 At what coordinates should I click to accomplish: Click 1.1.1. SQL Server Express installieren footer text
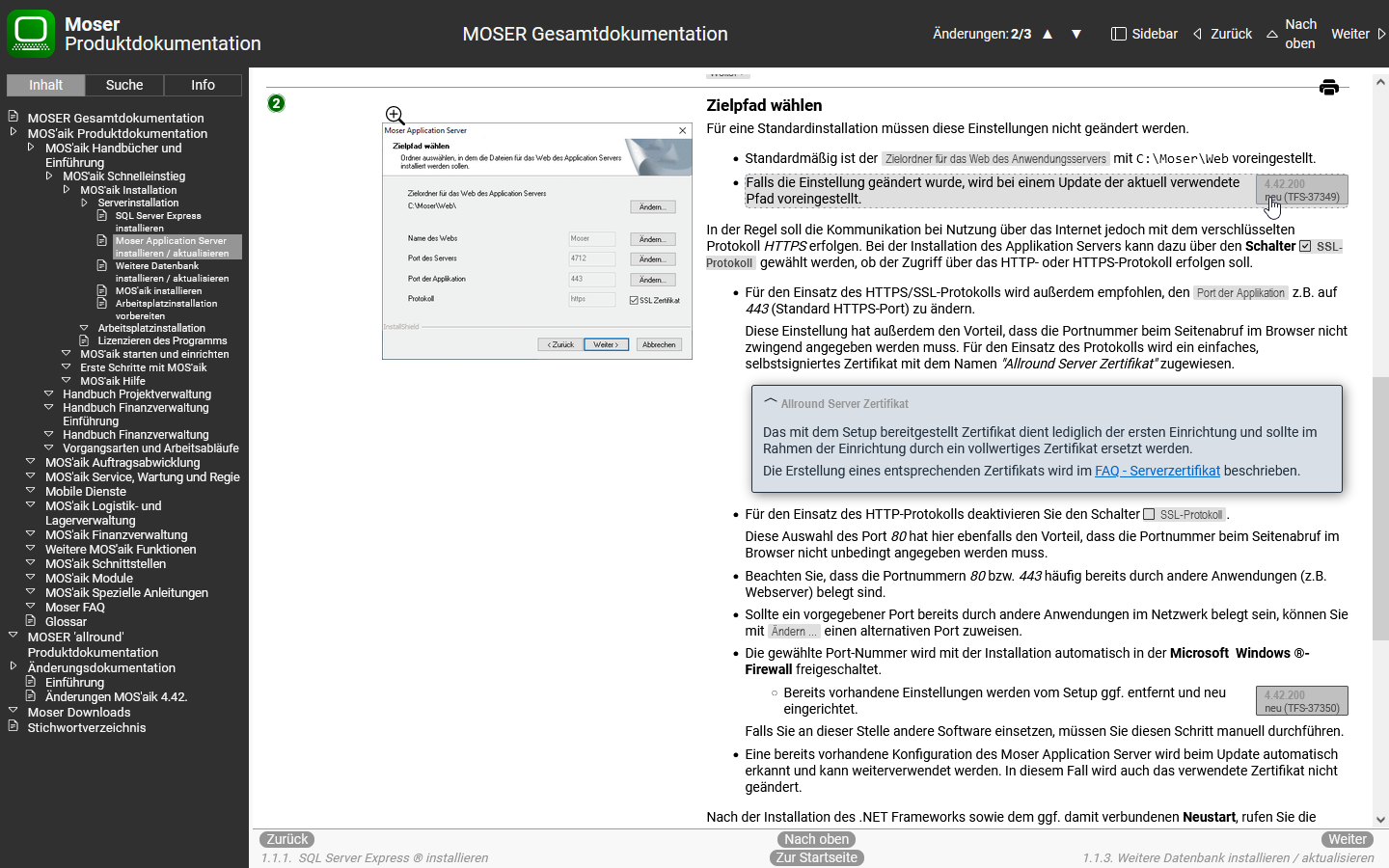coord(374,857)
